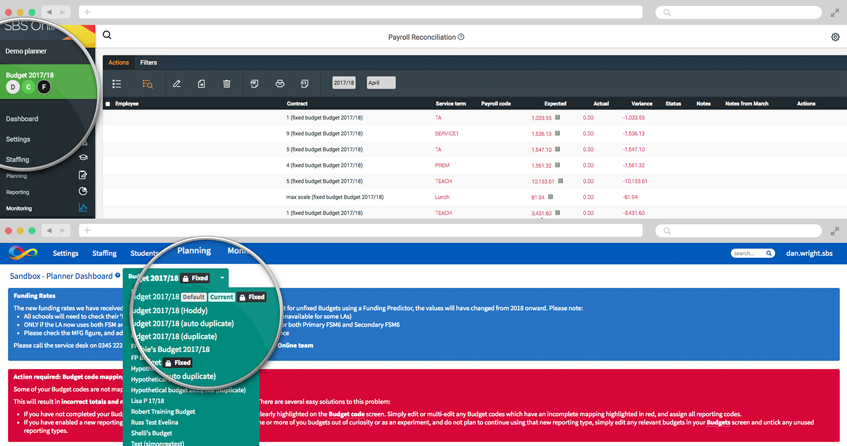Click the Planning sidebar notepad icon
This screenshot has height=446, width=847.
[83, 175]
